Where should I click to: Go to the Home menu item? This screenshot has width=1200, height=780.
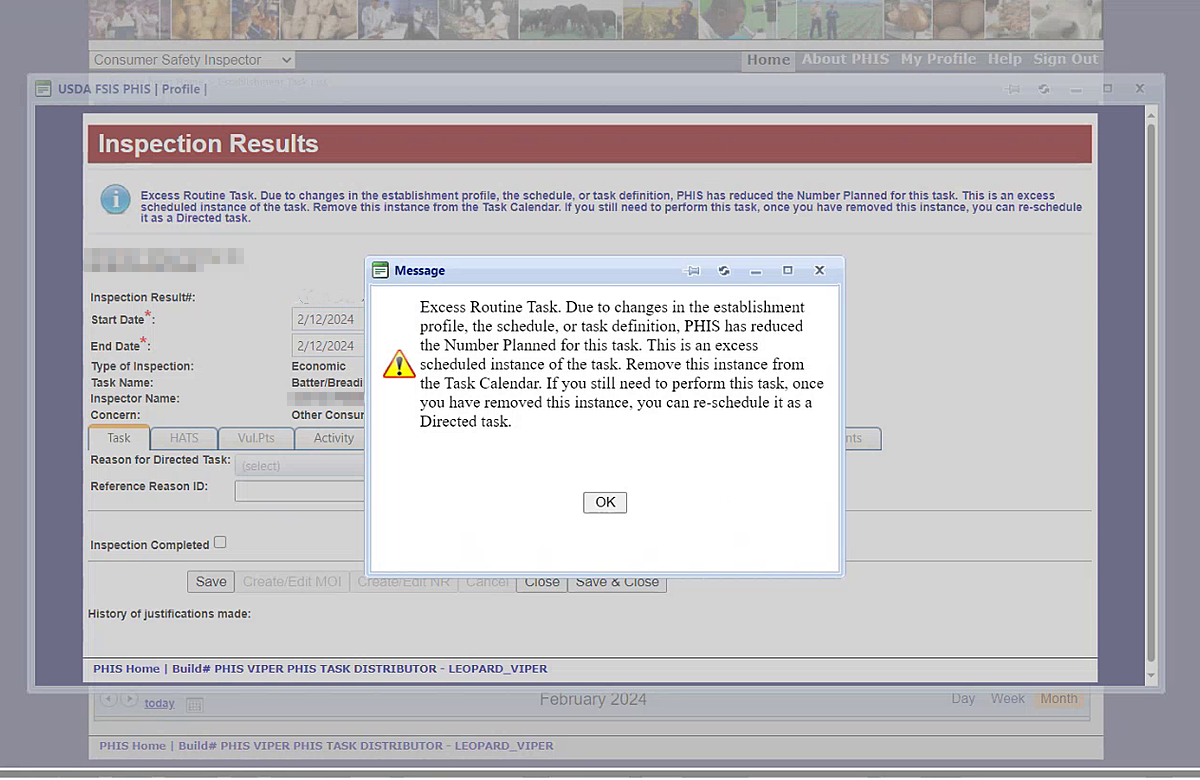pos(768,60)
